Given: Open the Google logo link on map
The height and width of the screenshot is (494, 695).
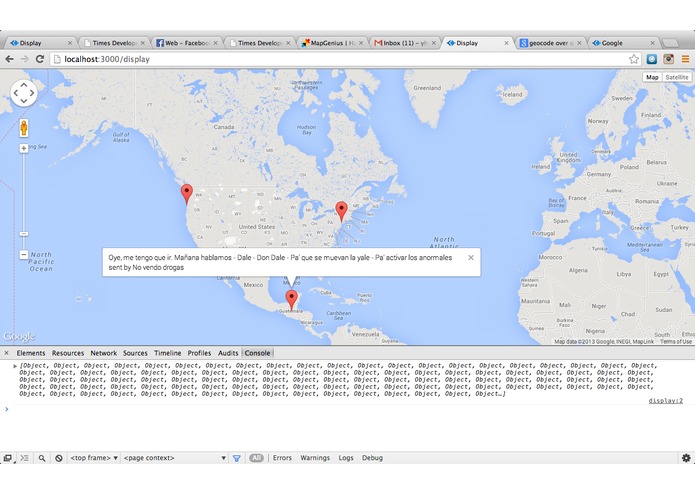Looking at the screenshot, I should pos(19,336).
